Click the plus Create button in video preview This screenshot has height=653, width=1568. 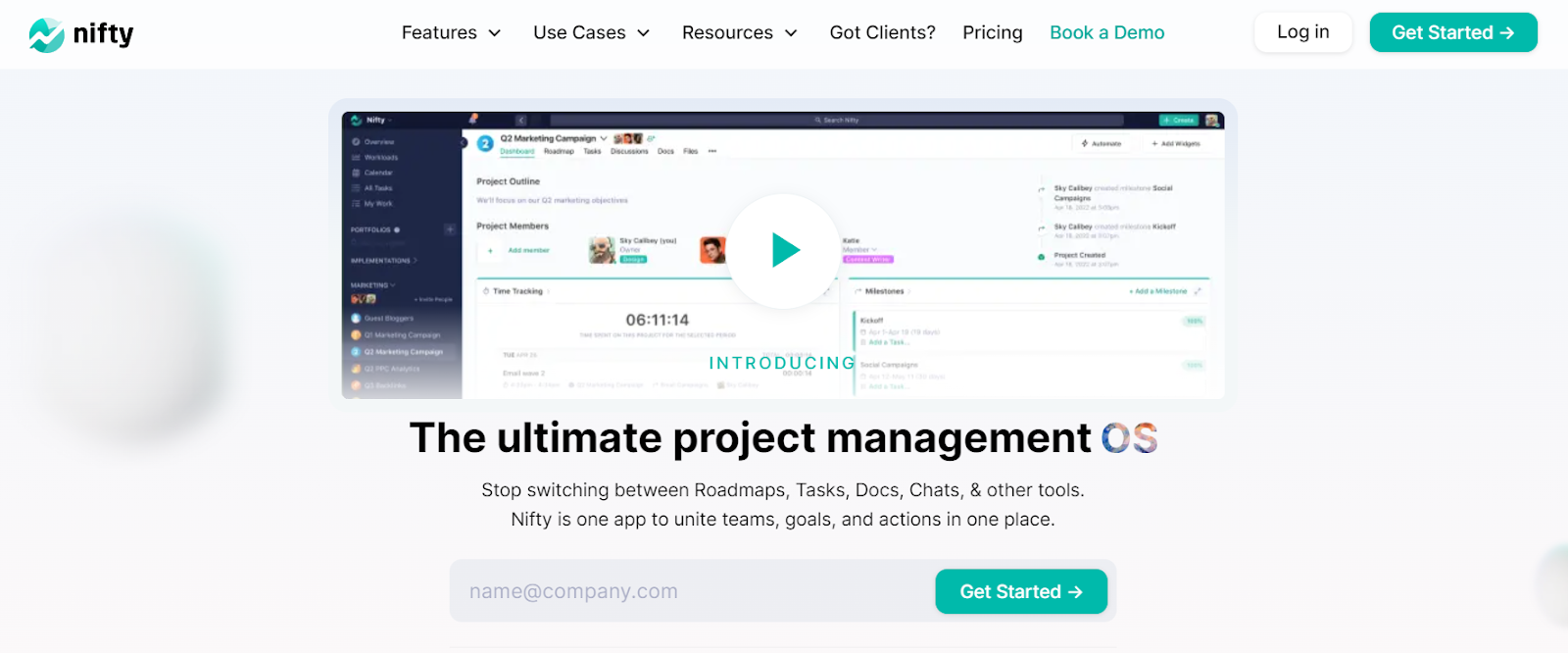tap(1179, 121)
